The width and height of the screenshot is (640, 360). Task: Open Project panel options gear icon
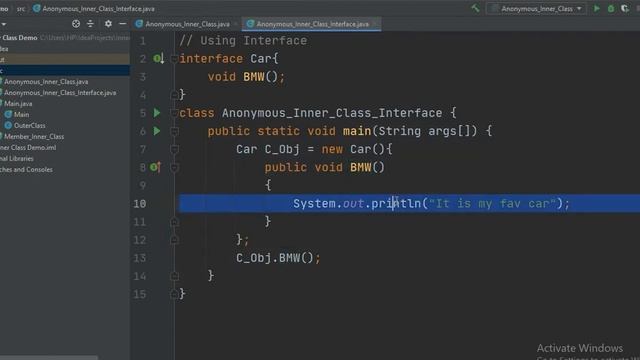pos(108,24)
